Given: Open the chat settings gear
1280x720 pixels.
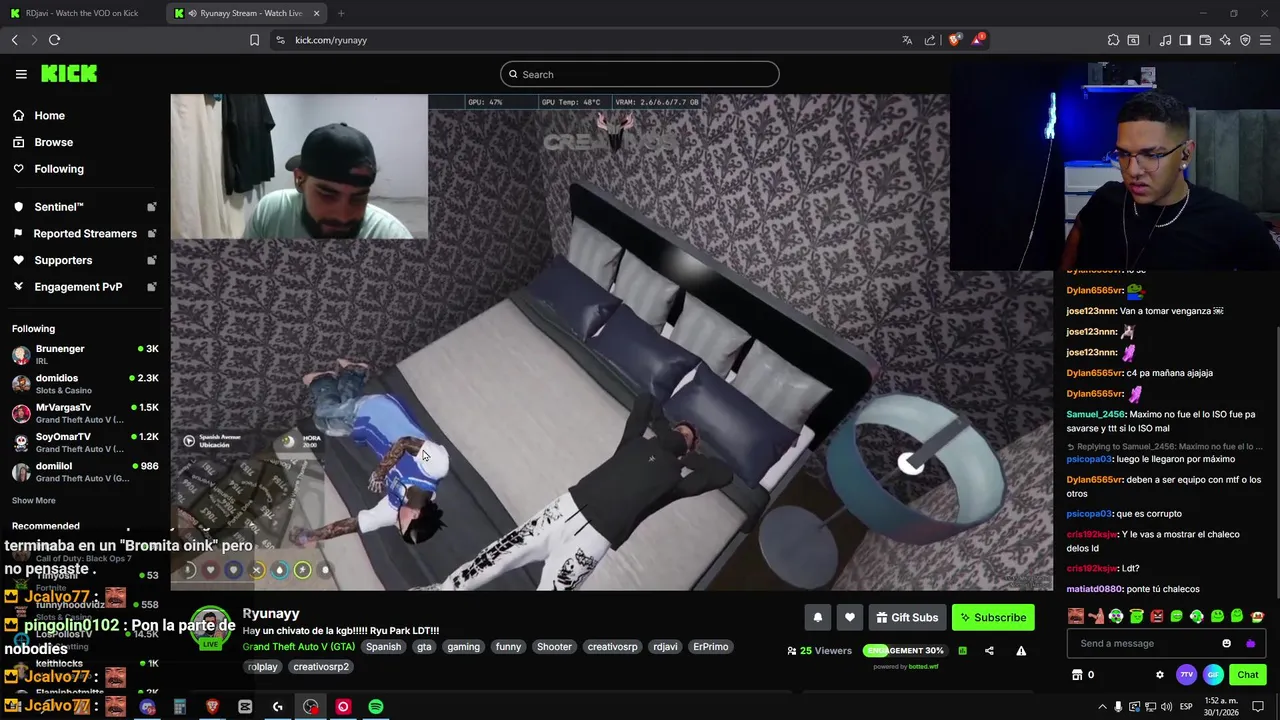Looking at the screenshot, I should (1160, 675).
